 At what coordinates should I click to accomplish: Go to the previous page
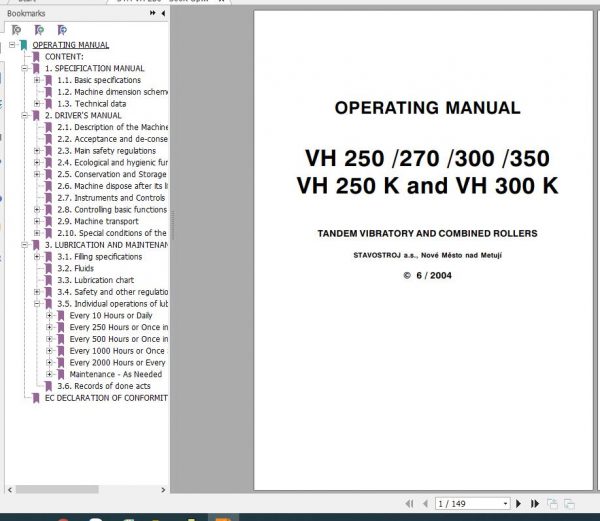click(425, 504)
